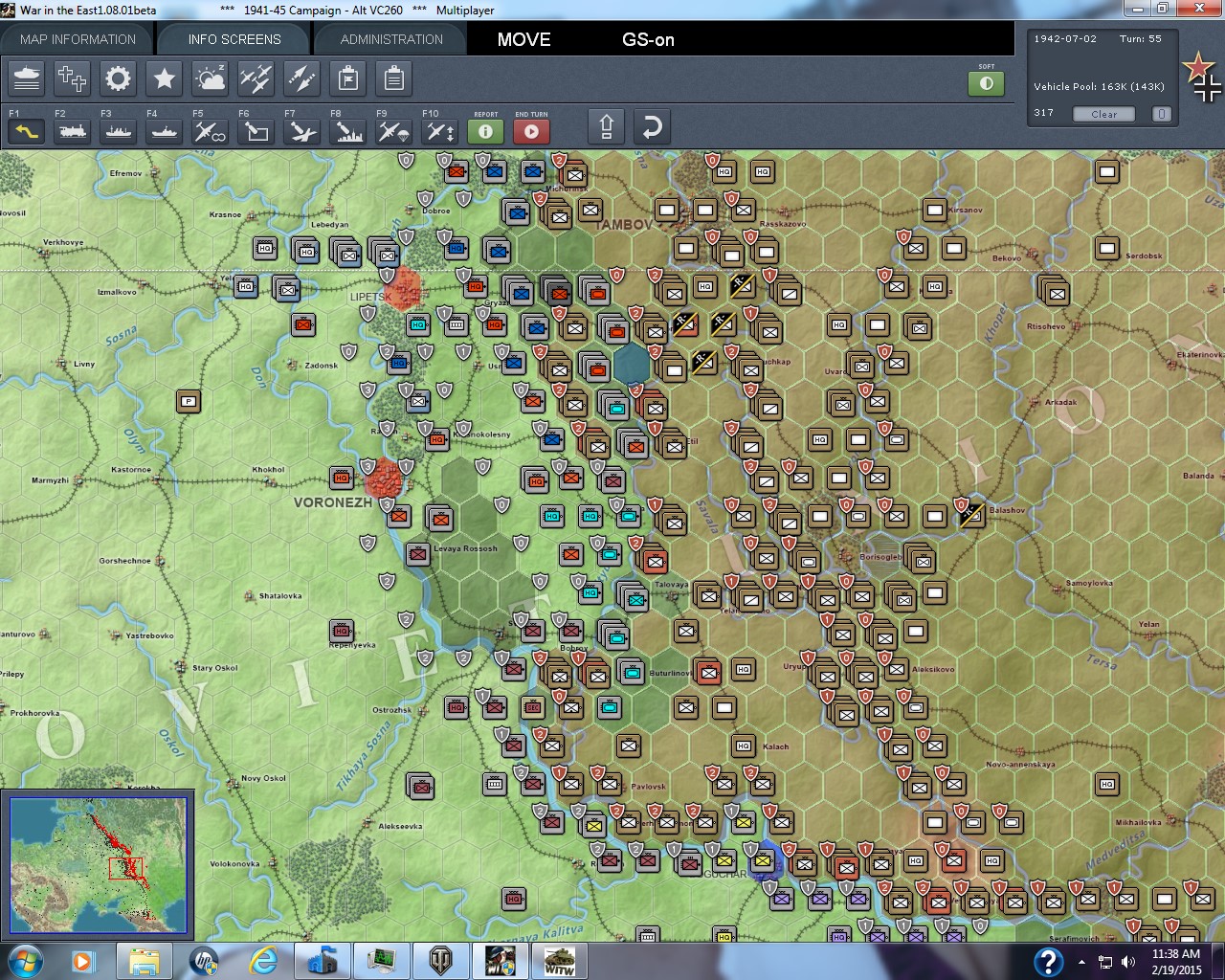Select the F7 bomb airfield mode
This screenshot has height=980, width=1225.
coord(302,131)
